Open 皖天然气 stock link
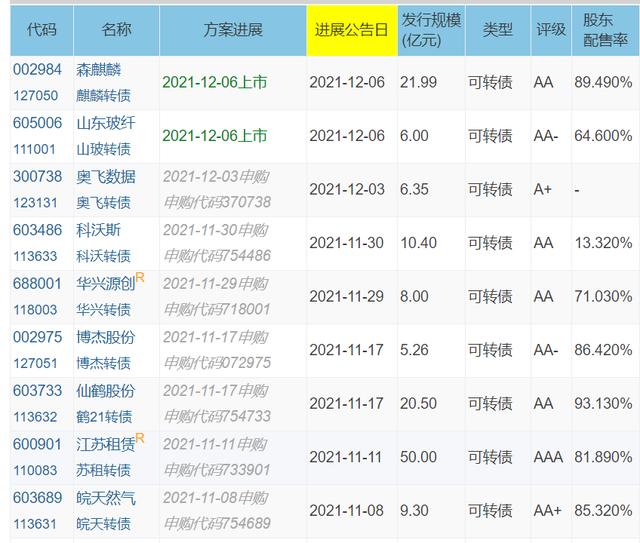The height and width of the screenshot is (543, 640). pyautogui.click(x=106, y=497)
